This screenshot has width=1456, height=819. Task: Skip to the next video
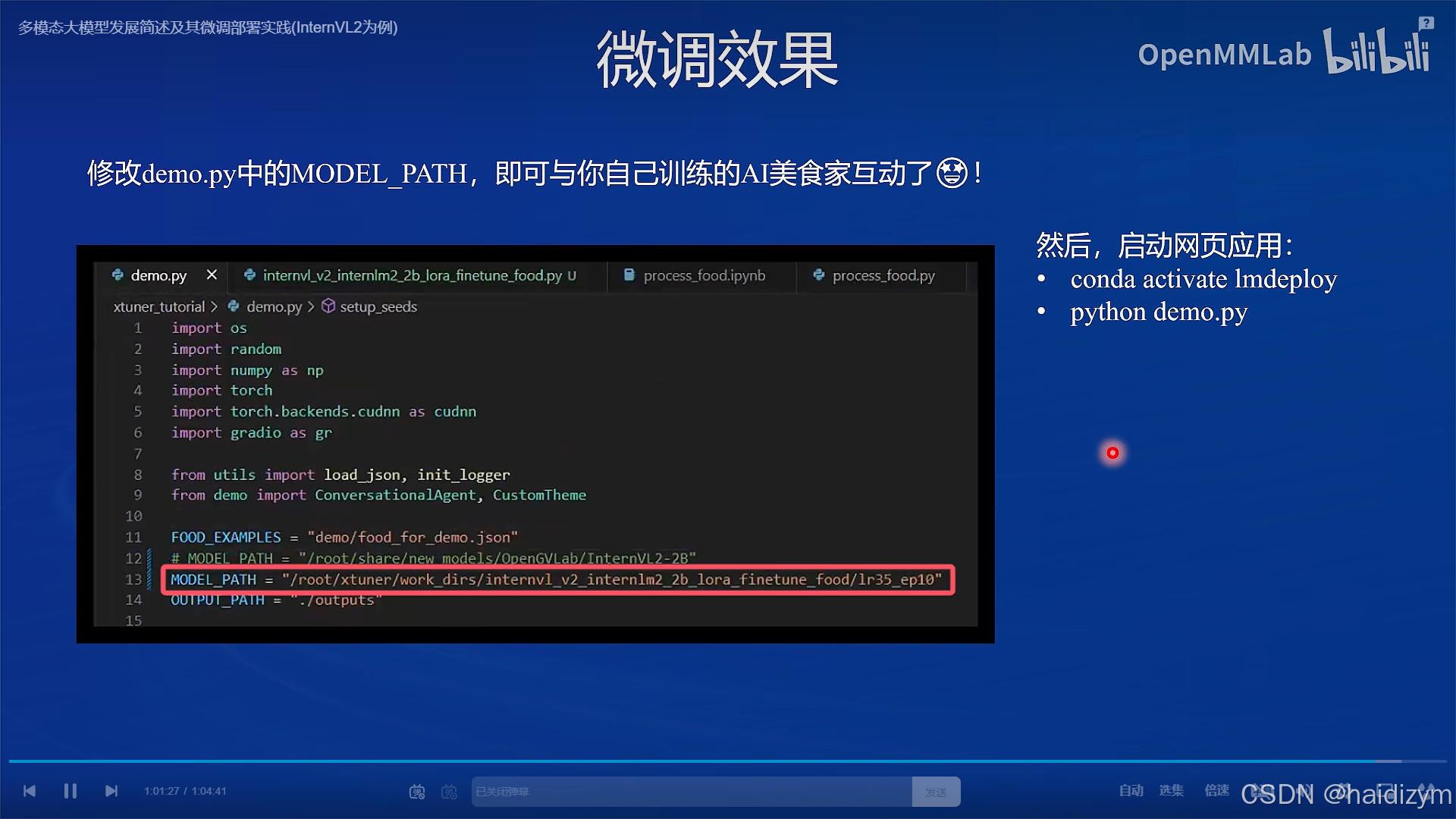[111, 791]
